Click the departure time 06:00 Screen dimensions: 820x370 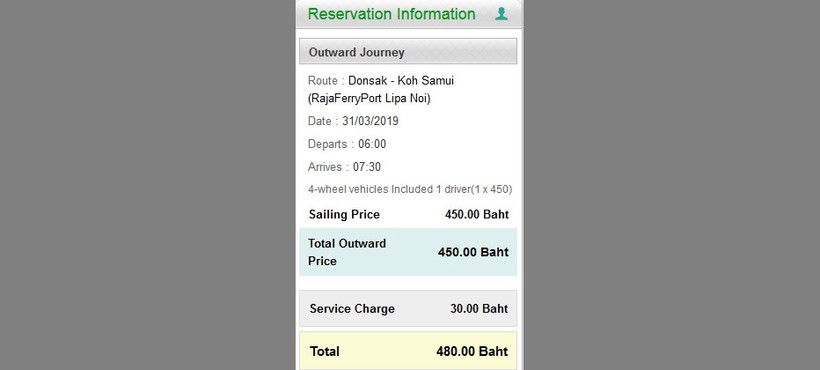372,144
